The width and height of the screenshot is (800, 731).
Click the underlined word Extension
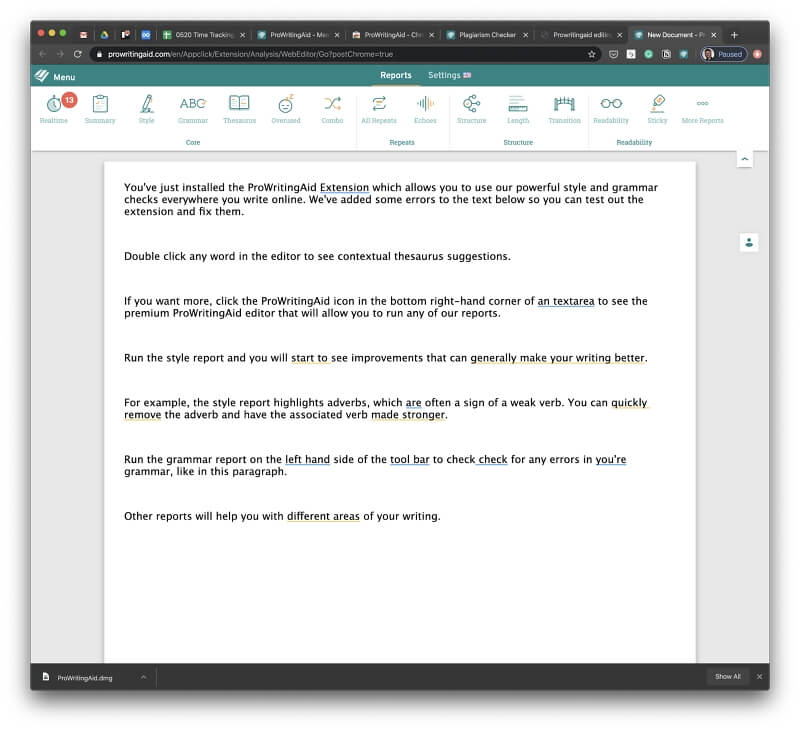tap(344, 188)
